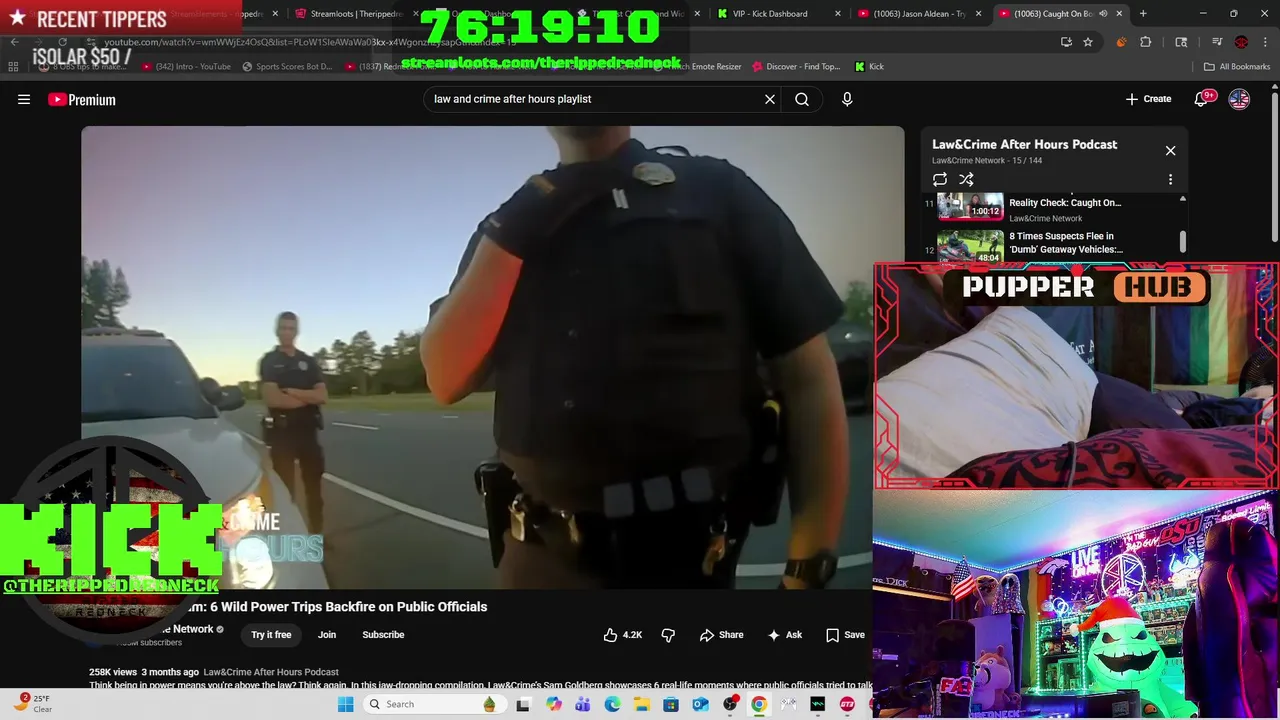Click the Join channel button

pos(327,635)
